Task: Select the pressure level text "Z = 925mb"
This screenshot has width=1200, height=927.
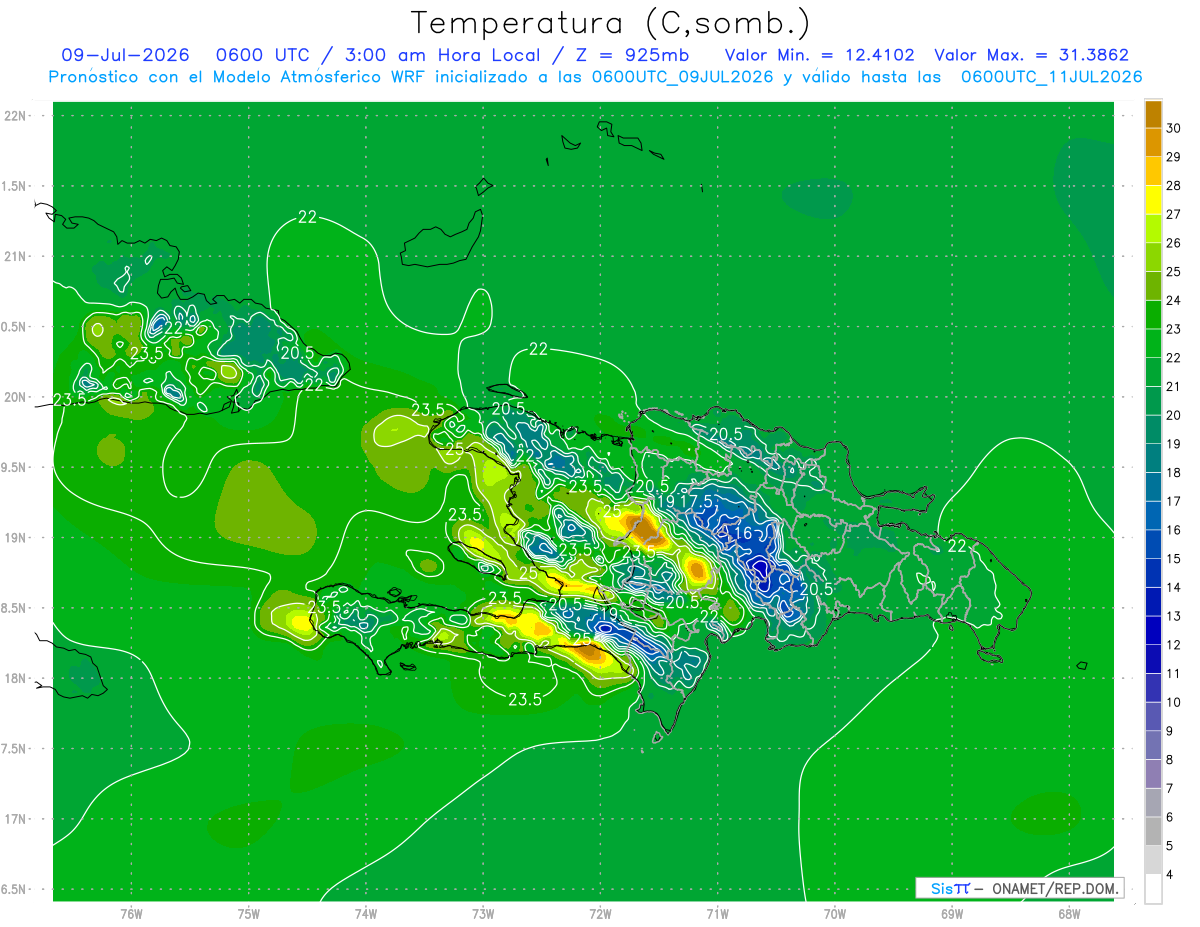Action: (635, 55)
